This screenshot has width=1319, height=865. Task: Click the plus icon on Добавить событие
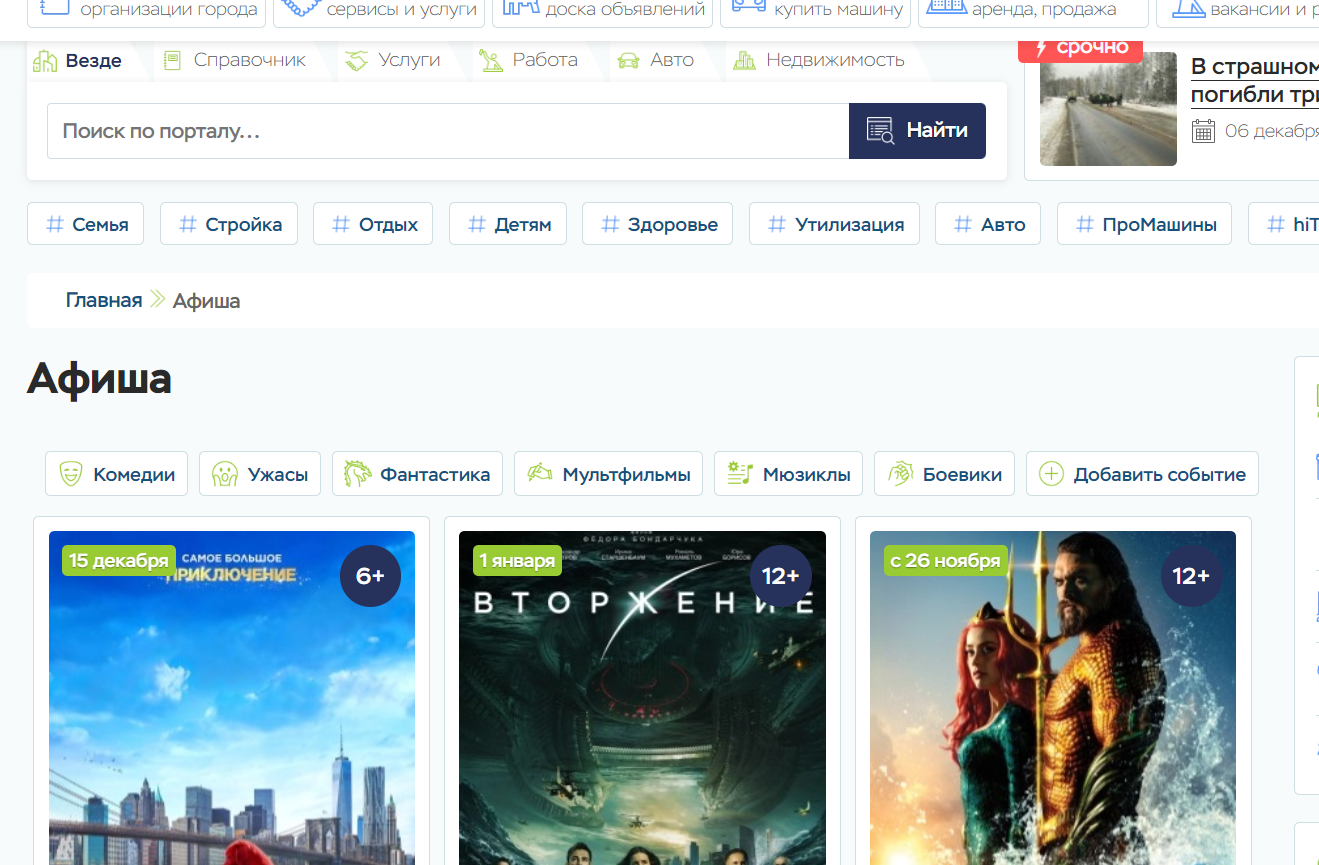click(x=1051, y=474)
